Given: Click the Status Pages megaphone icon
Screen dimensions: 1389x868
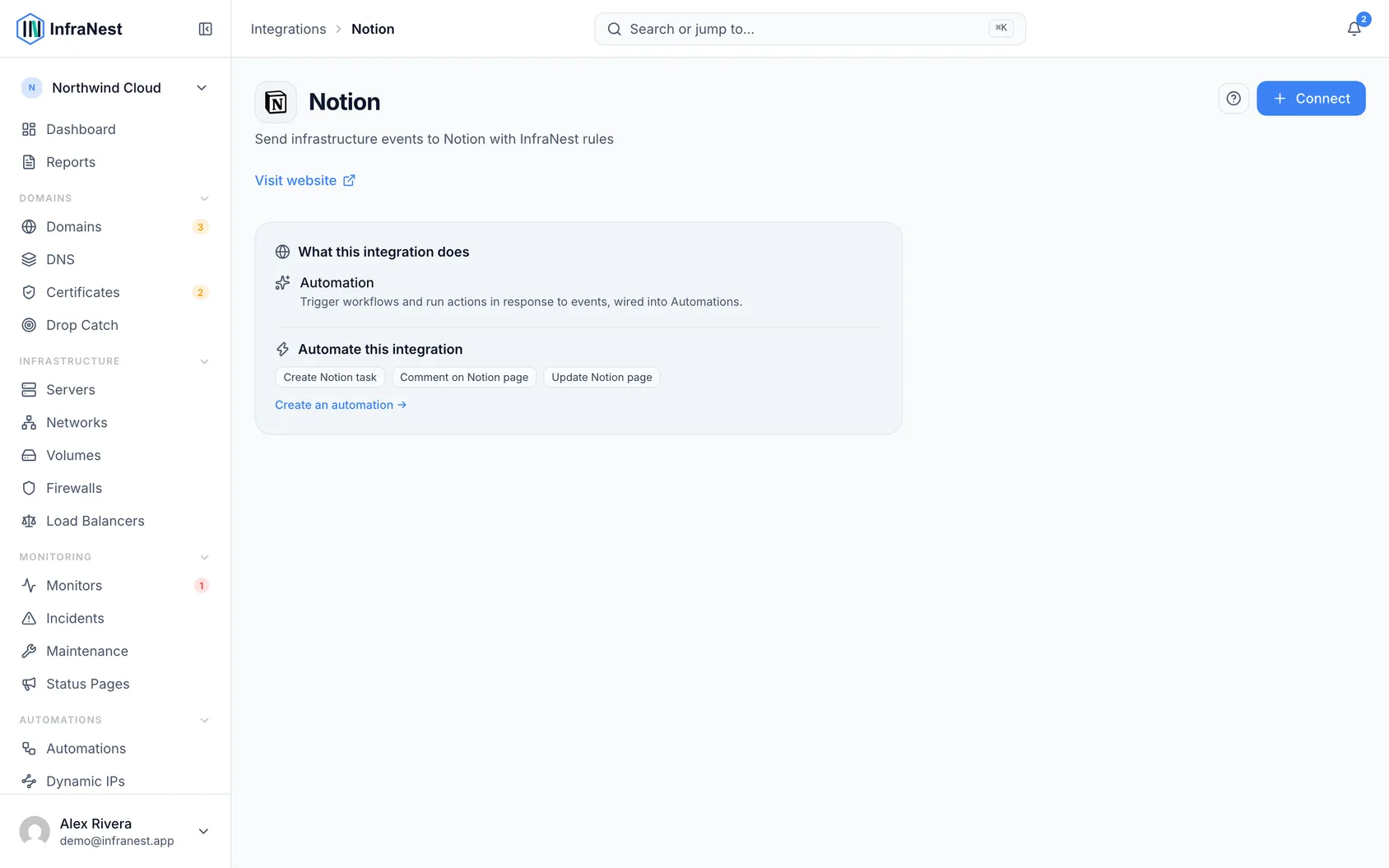Looking at the screenshot, I should (29, 684).
